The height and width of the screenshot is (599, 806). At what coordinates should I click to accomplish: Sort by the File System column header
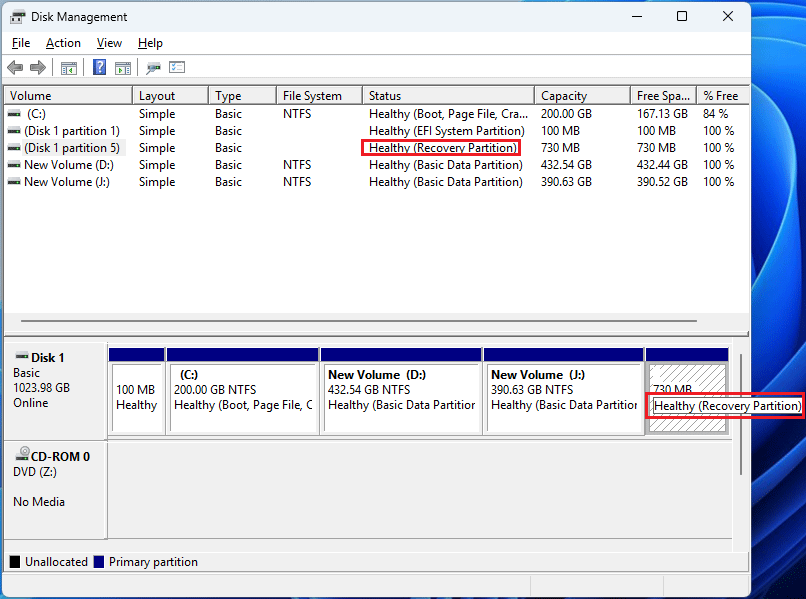click(320, 96)
